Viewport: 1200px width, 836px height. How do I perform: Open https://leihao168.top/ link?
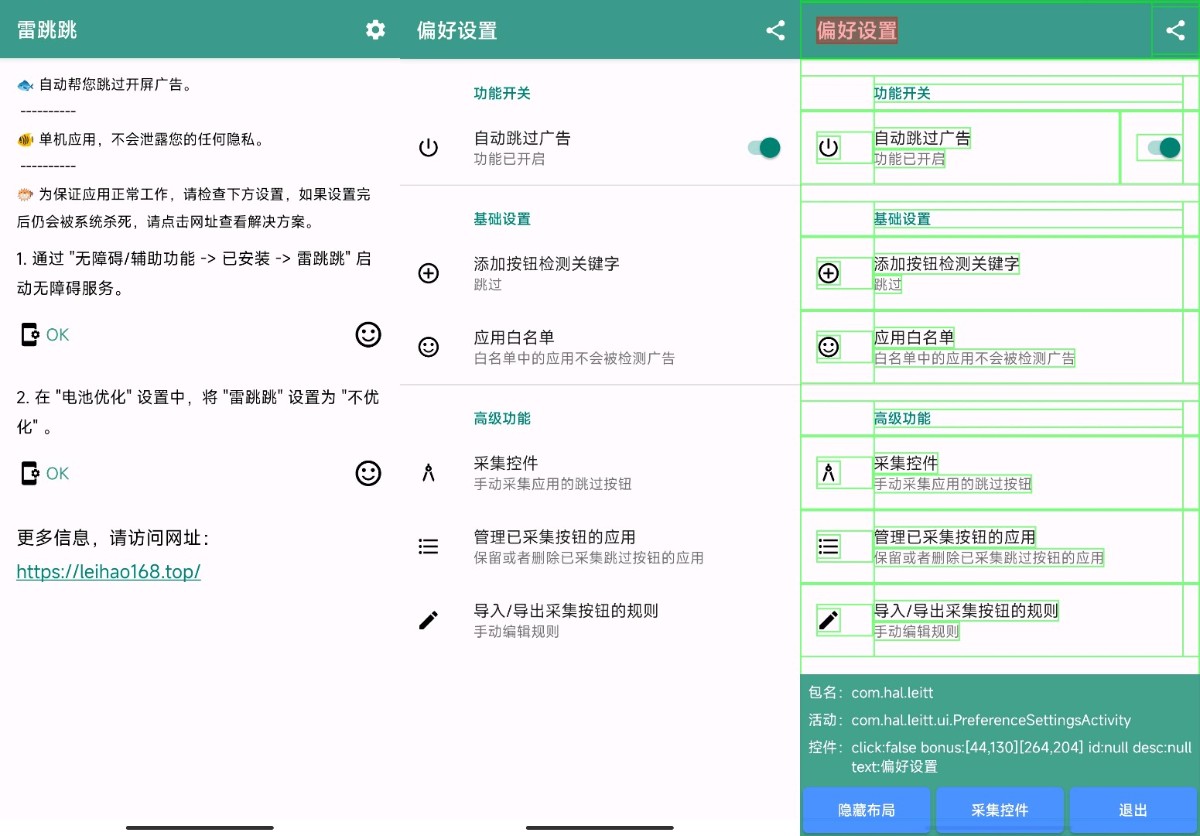coord(109,572)
